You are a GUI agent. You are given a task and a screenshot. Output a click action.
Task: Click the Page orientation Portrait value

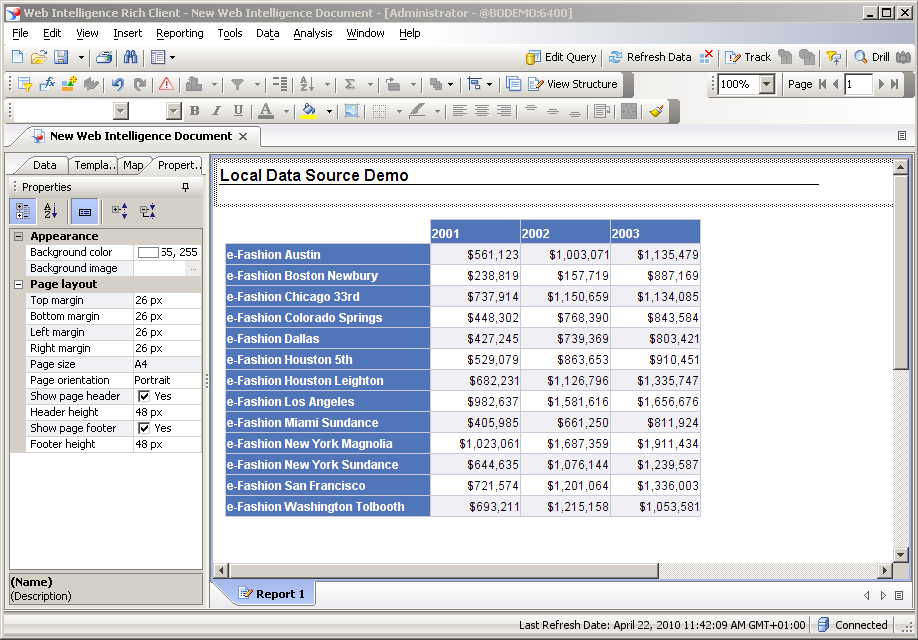167,380
